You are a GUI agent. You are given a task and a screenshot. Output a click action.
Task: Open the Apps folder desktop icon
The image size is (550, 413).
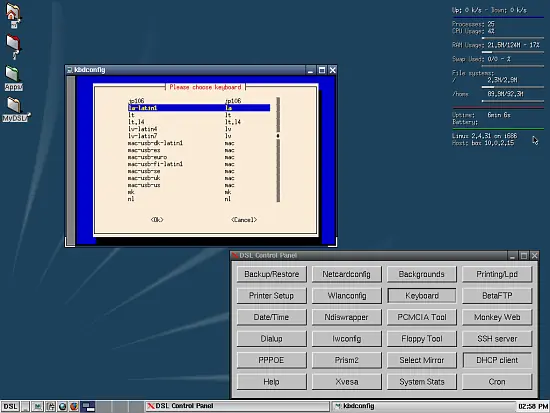(14, 78)
